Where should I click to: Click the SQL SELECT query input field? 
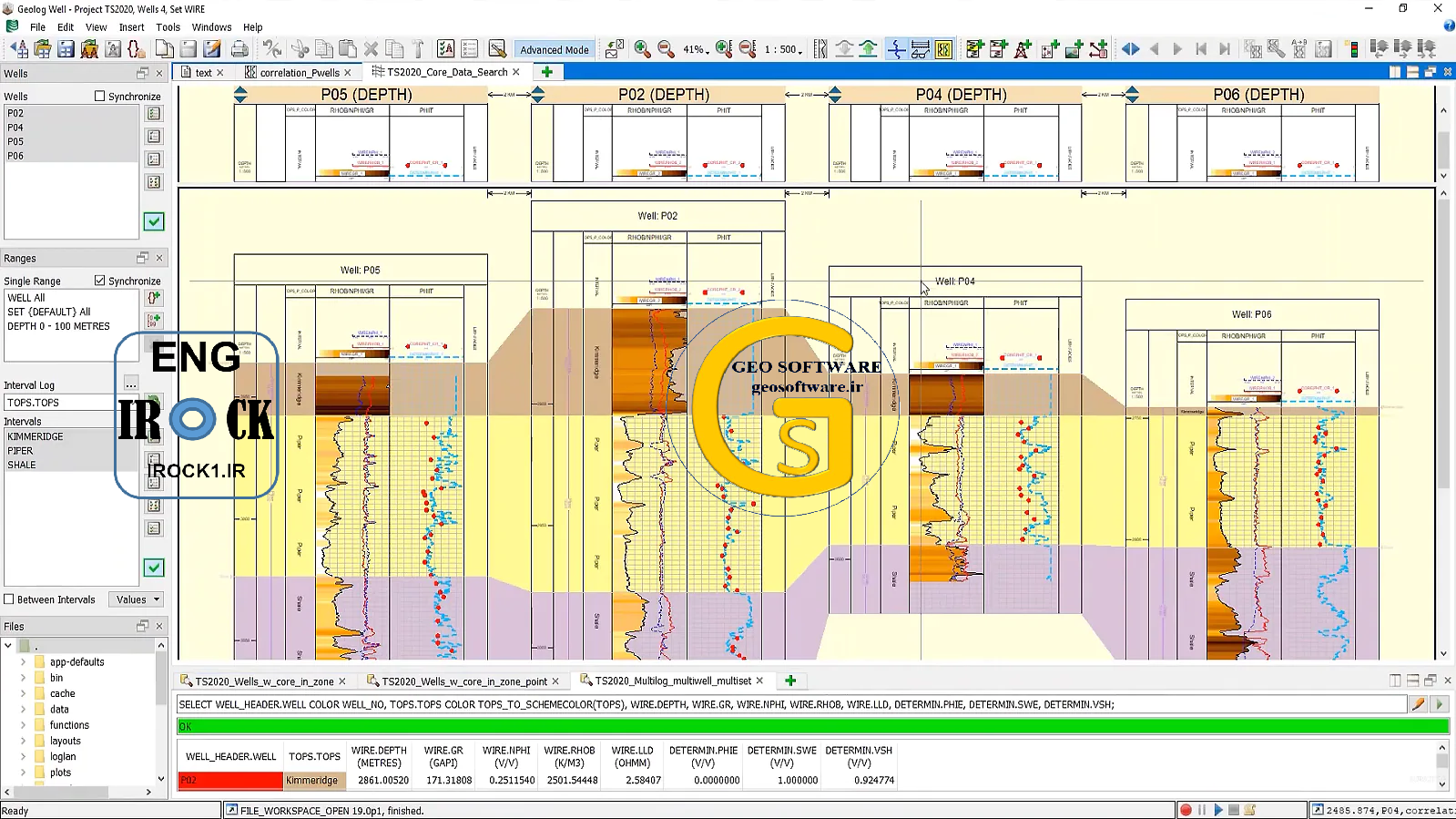pyautogui.click(x=791, y=704)
